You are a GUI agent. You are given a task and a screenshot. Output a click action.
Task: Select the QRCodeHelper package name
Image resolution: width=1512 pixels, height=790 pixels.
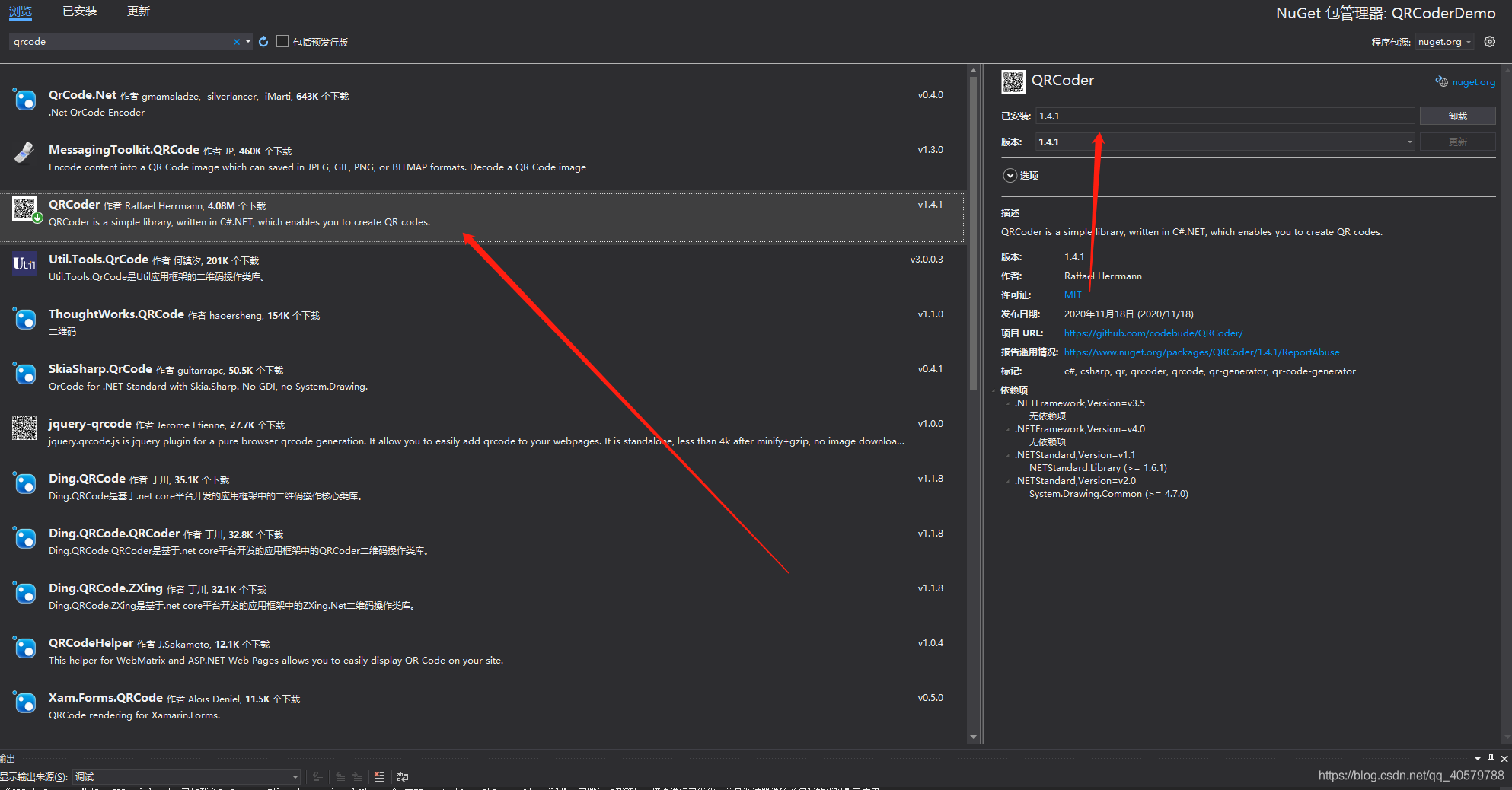click(x=91, y=643)
